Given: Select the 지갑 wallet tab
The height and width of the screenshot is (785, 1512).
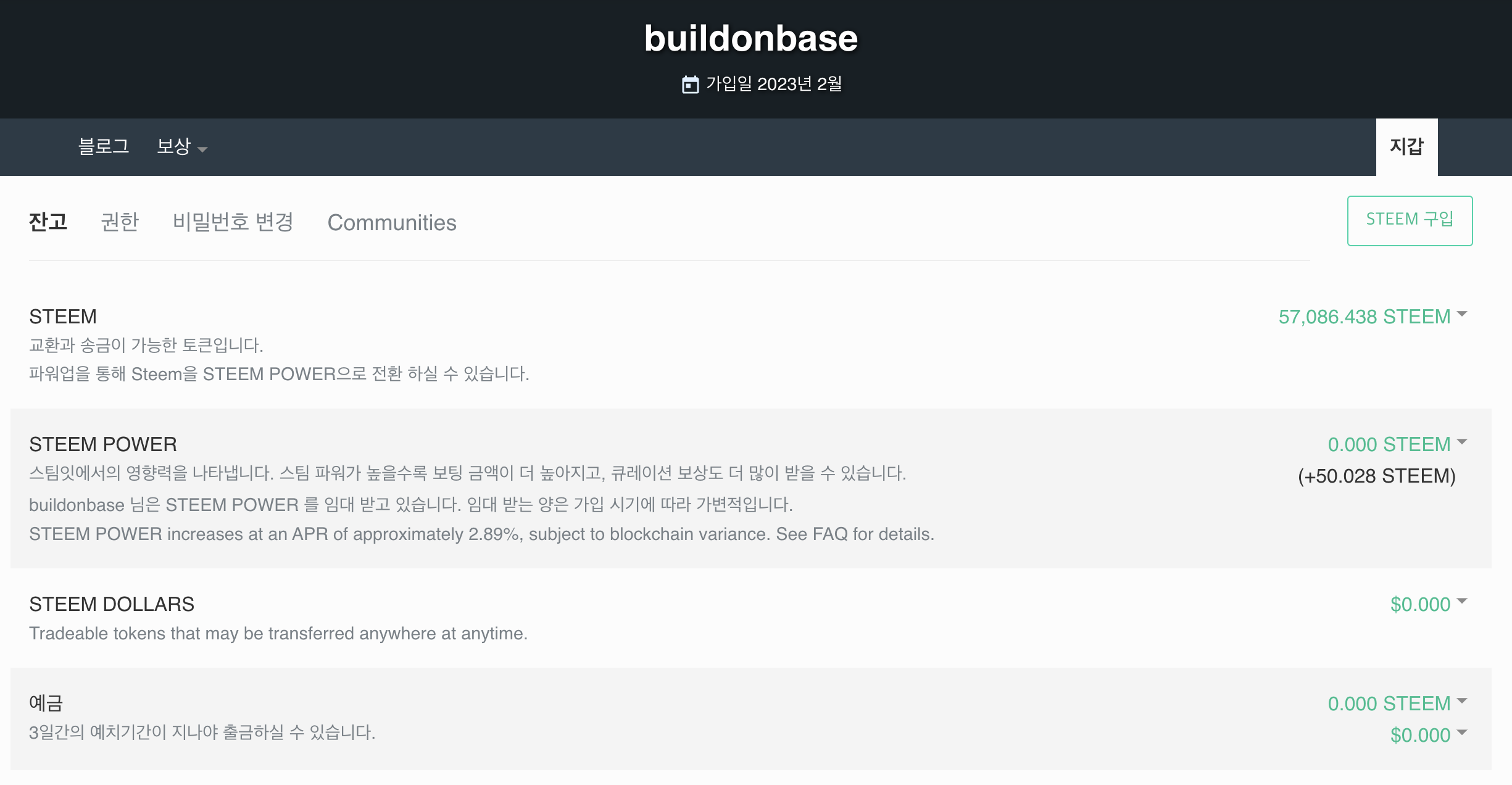Looking at the screenshot, I should (1406, 147).
